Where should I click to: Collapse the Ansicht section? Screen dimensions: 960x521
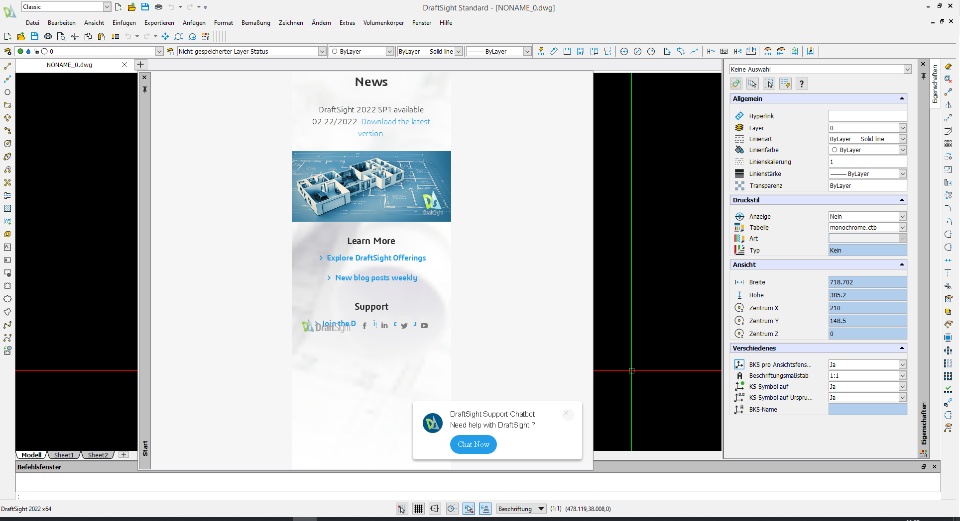[x=902, y=264]
